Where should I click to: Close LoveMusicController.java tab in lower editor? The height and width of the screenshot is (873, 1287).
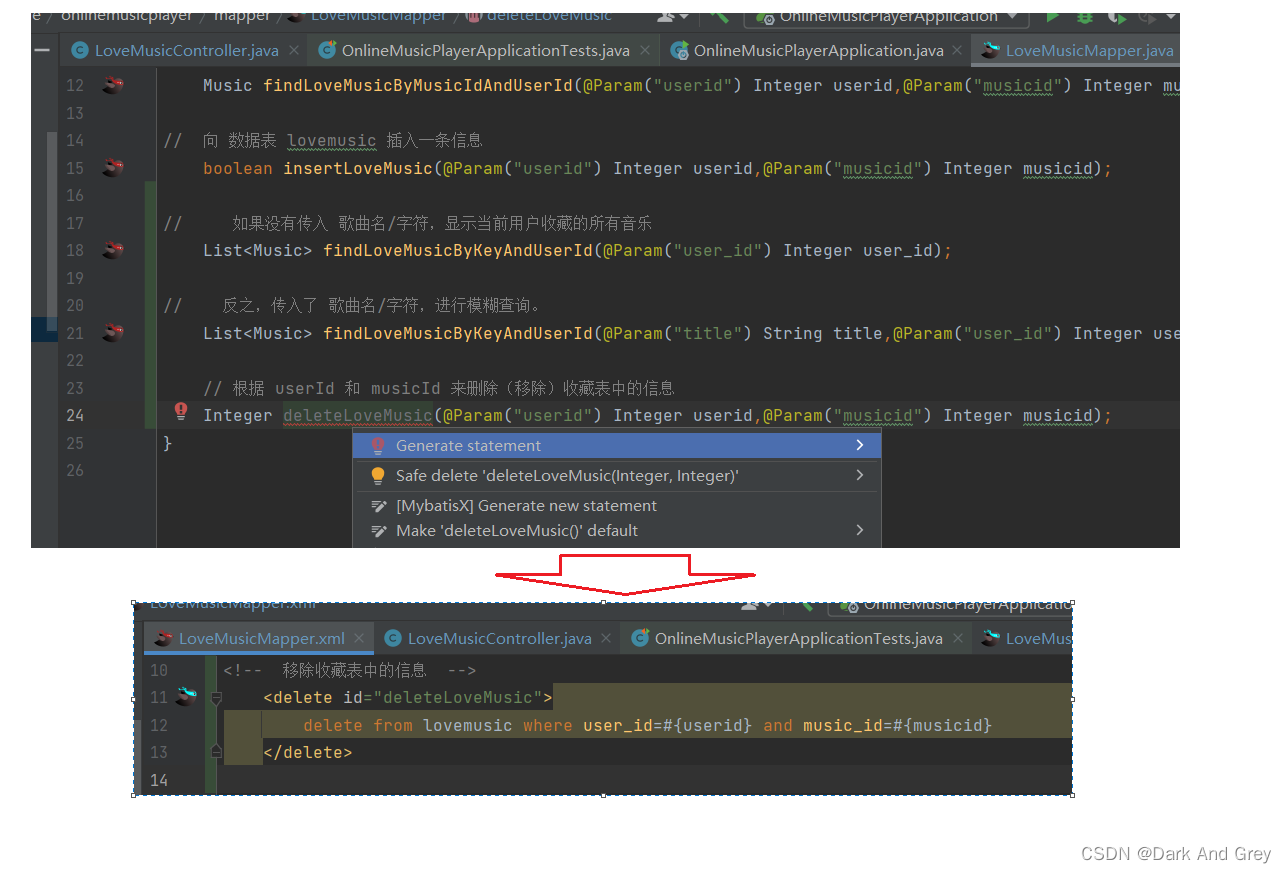[607, 638]
